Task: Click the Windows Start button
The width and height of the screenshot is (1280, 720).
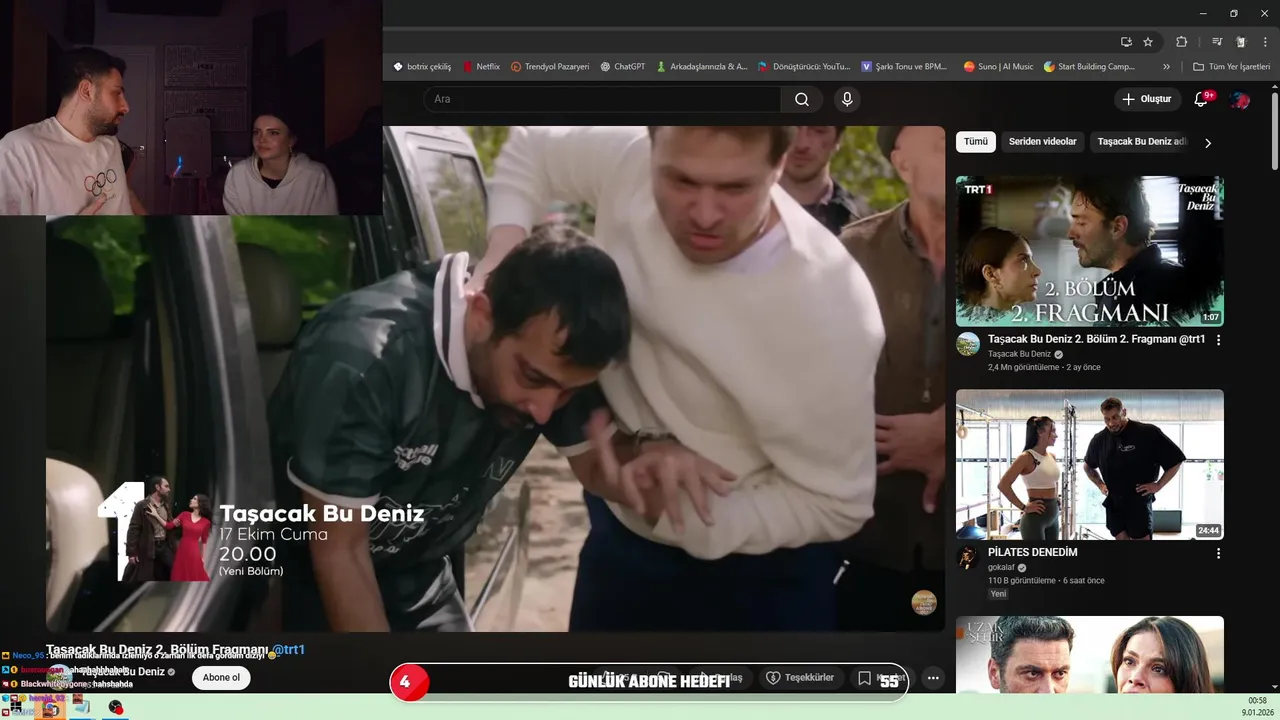Action: tap(17, 708)
